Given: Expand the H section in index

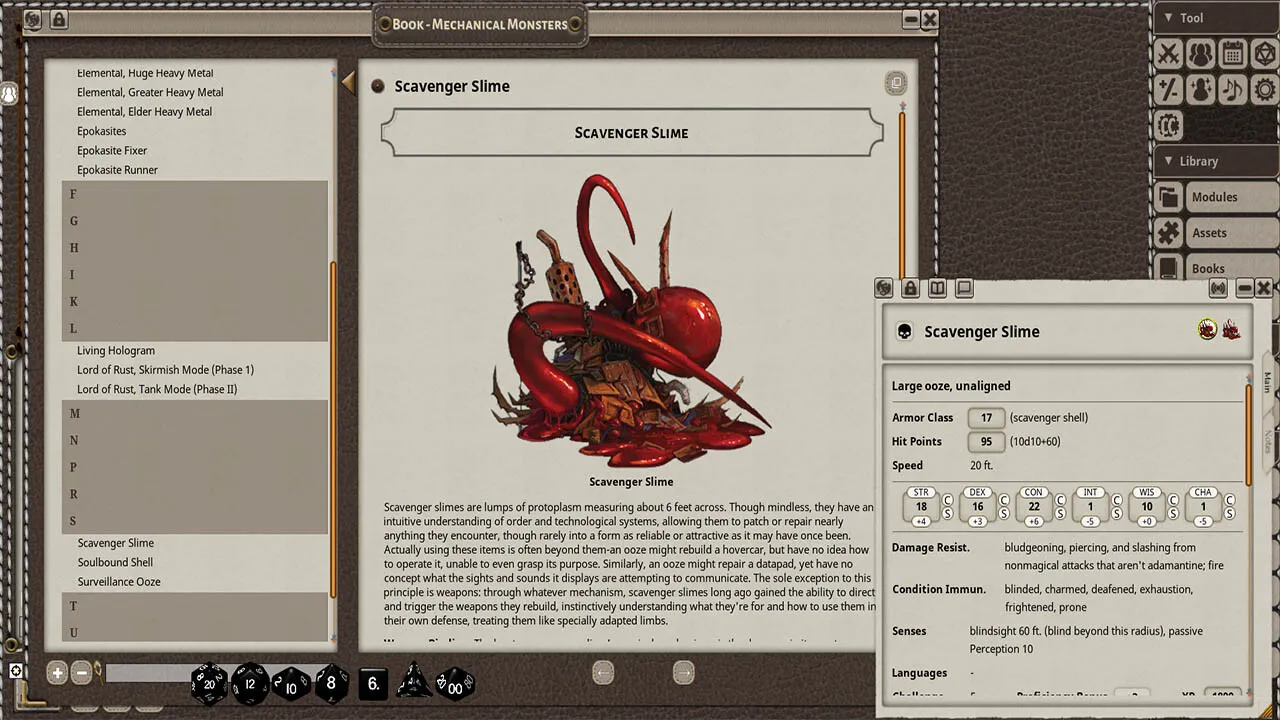Looking at the screenshot, I should click(195, 248).
